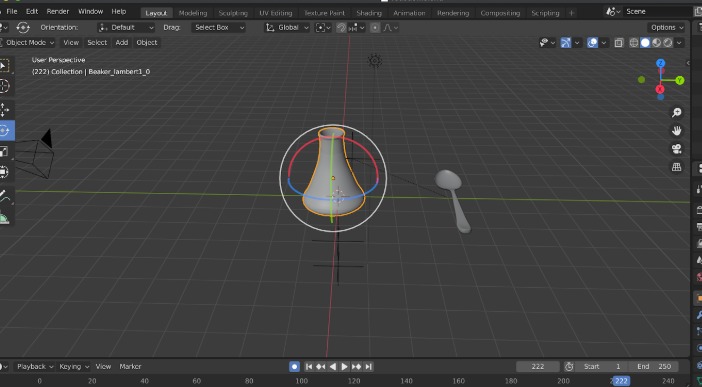
Task: Select the Annotate tool
Action: 4,196
